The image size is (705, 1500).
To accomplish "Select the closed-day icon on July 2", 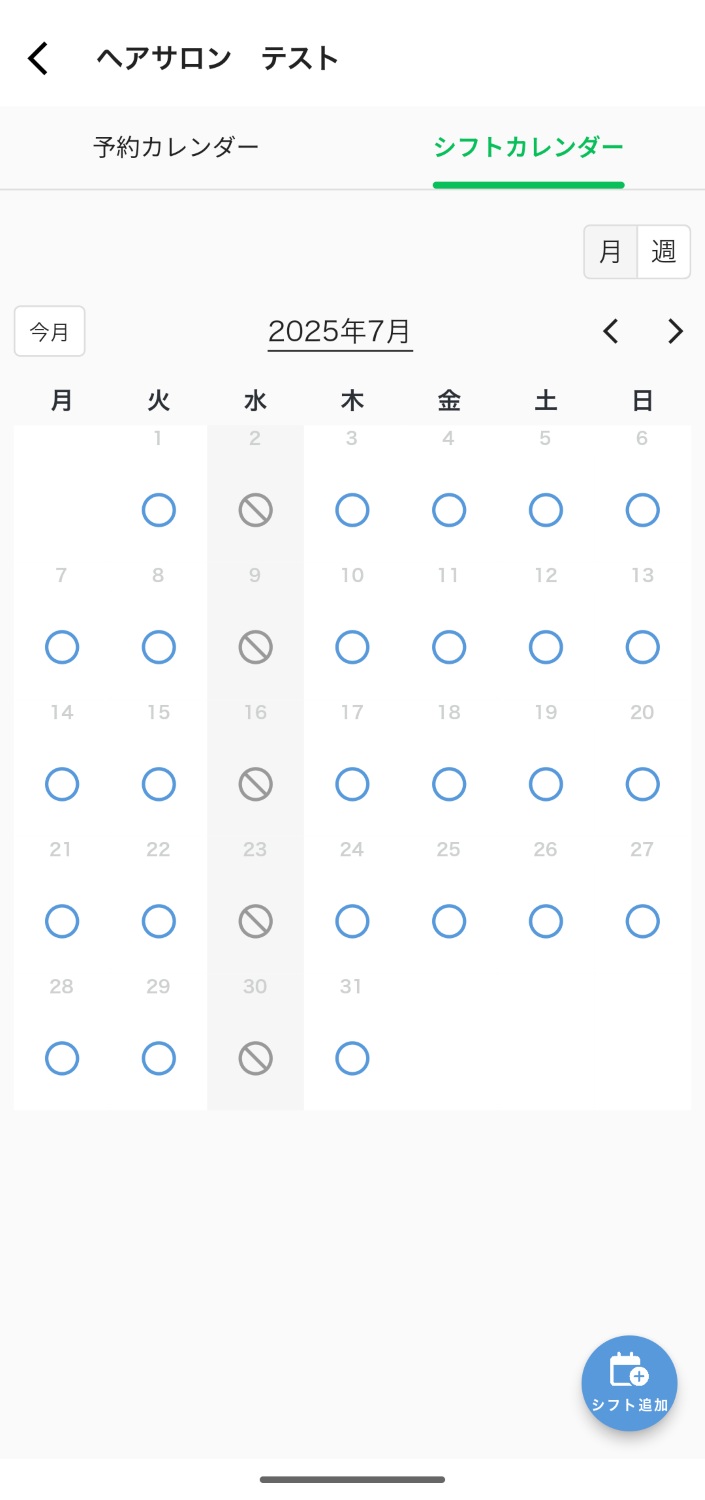I will coord(255,511).
